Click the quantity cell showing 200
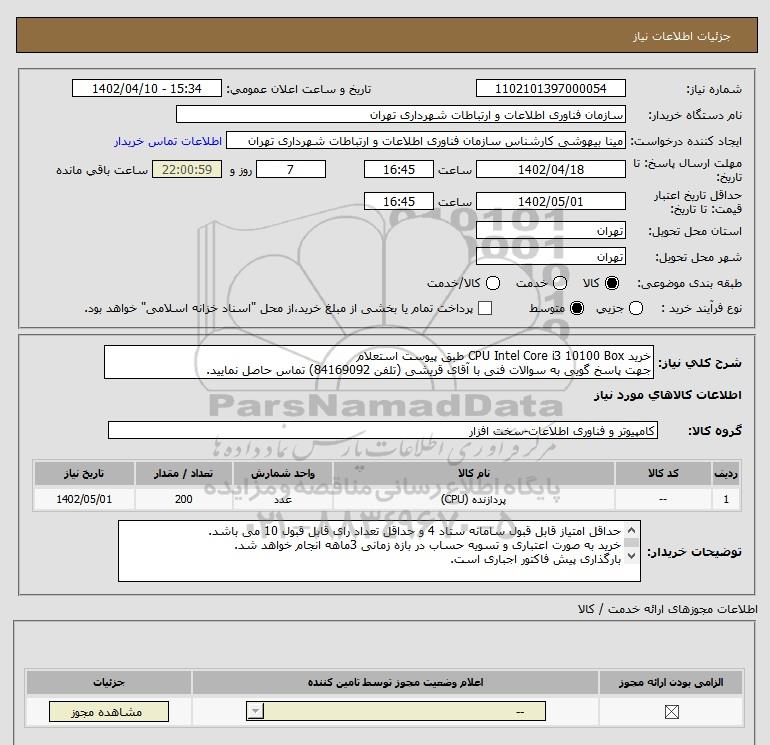The image size is (770, 745). pos(184,499)
